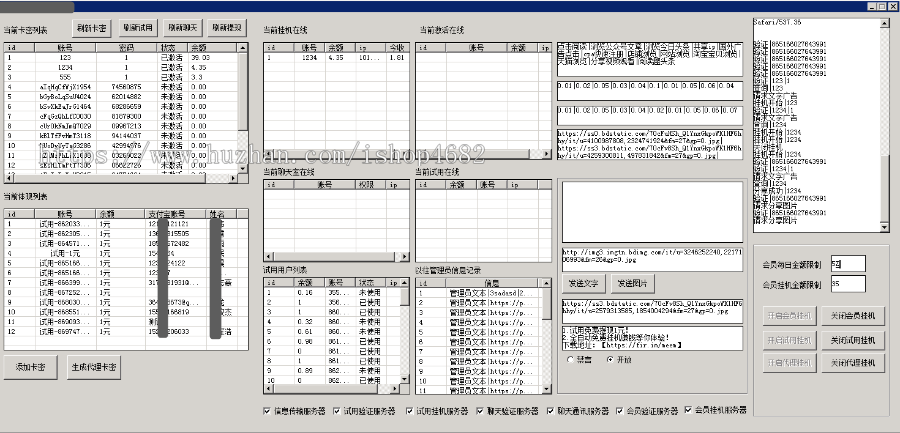Click 余额 column header in withdrawal list

[106, 214]
